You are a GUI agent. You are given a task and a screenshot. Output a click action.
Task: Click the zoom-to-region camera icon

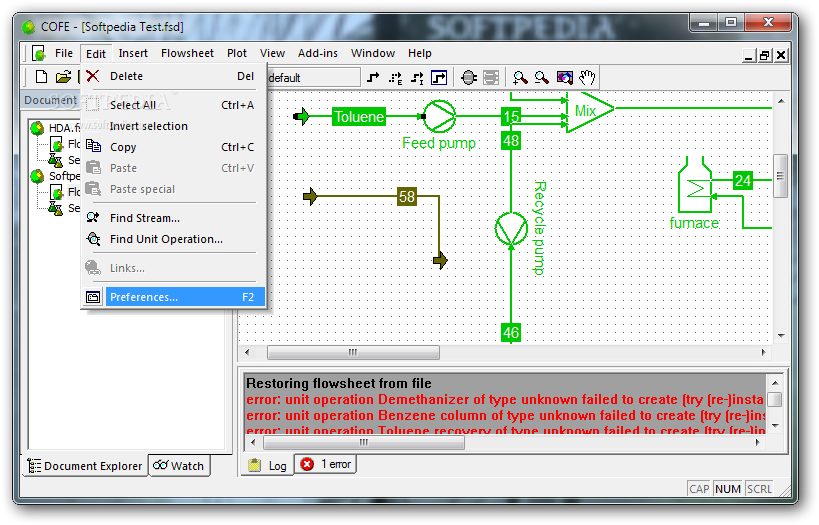click(x=564, y=78)
